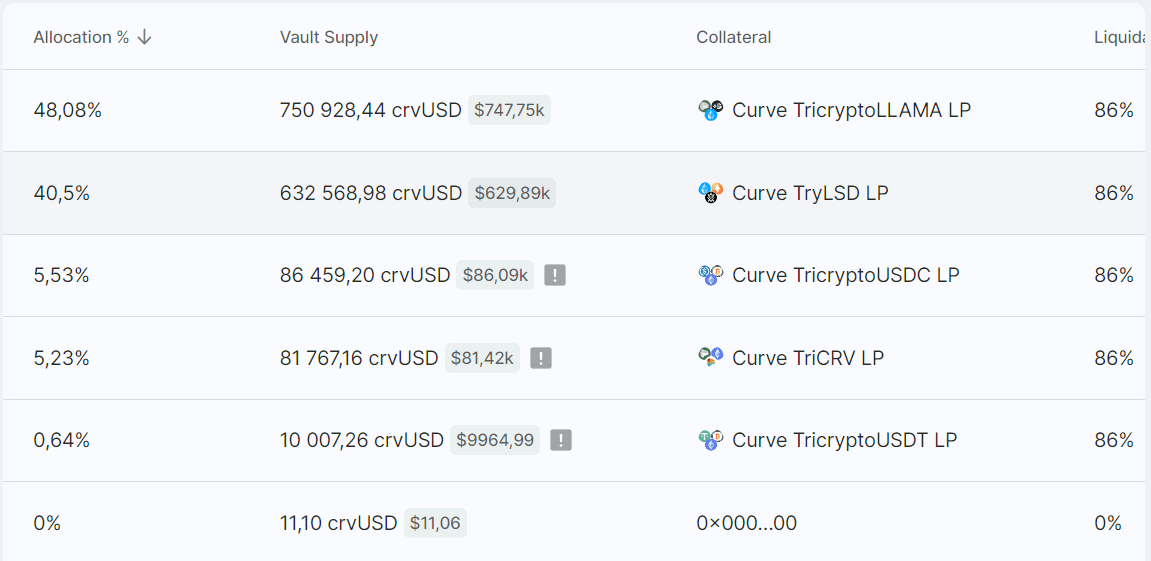Click the Collateral column header

[x=733, y=37]
